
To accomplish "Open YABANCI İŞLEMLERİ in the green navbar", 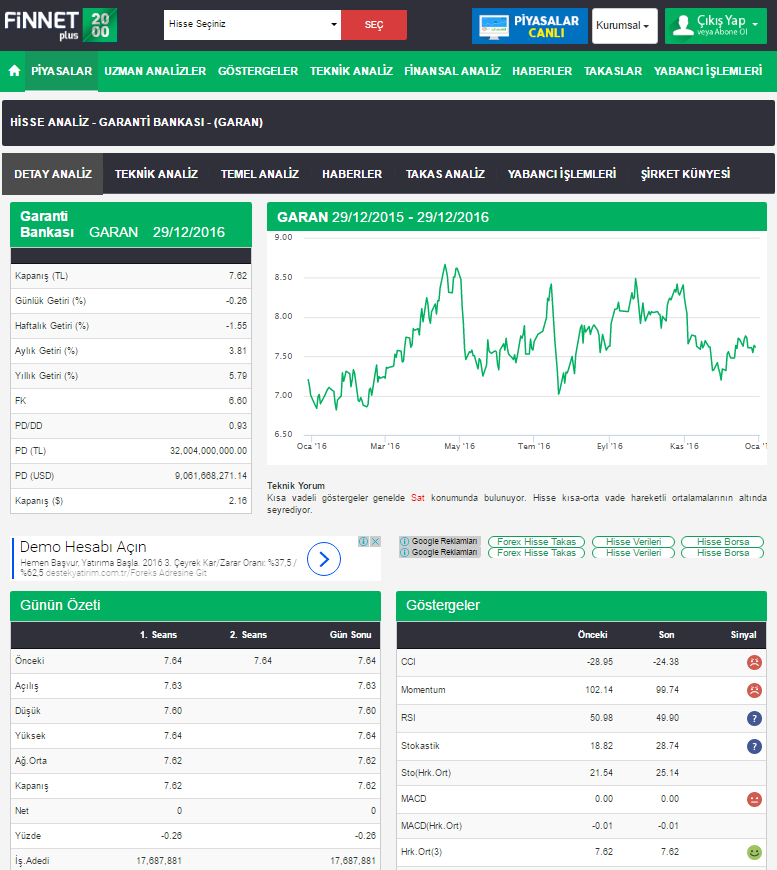I will point(708,71).
